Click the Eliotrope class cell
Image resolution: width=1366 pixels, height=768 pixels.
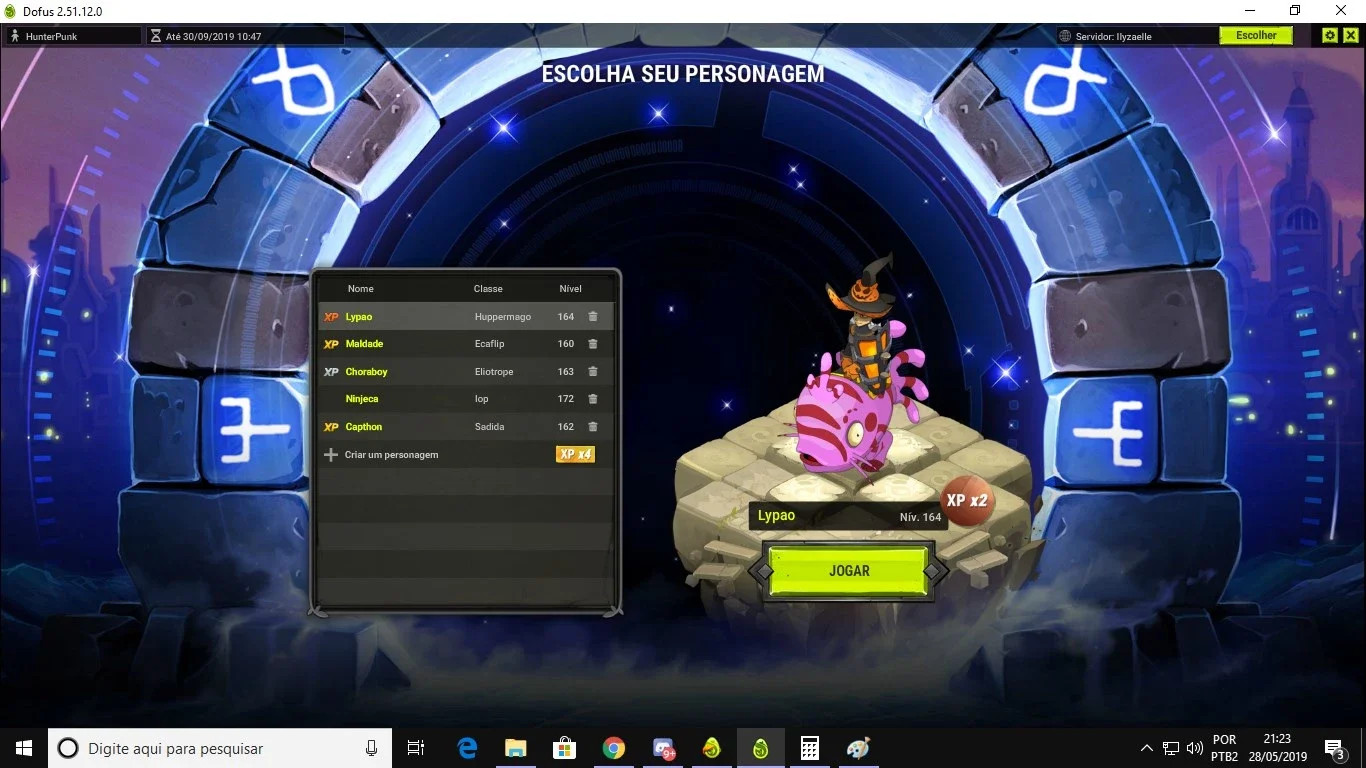point(494,372)
